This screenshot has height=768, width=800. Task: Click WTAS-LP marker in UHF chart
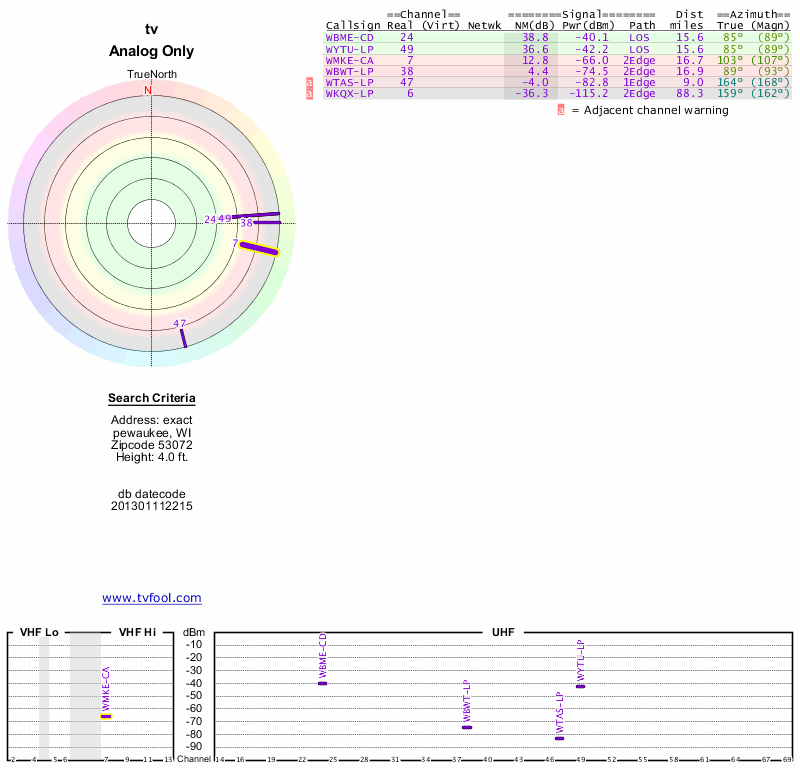click(560, 738)
